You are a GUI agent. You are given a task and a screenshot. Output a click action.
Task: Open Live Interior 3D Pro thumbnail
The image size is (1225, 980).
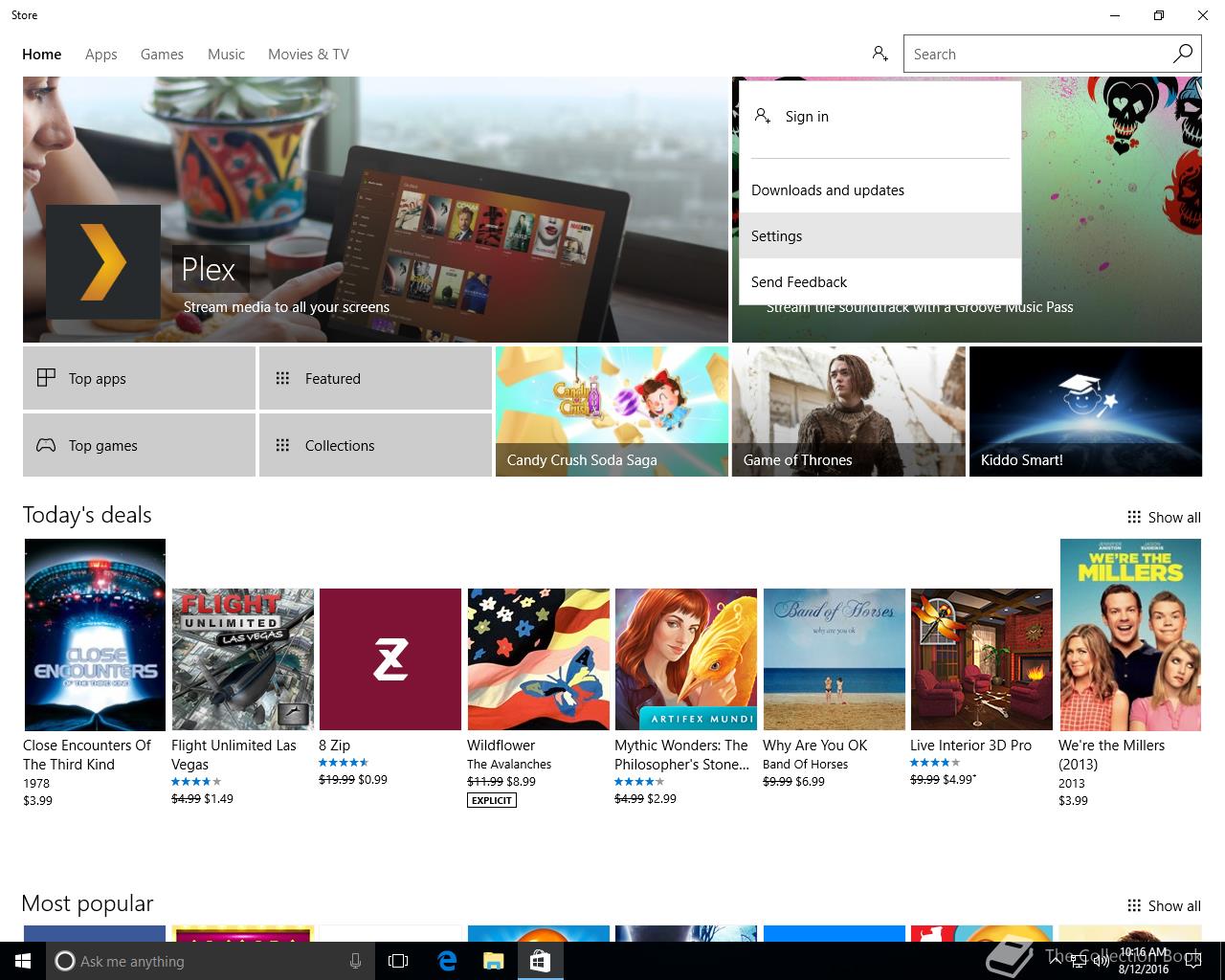982,659
